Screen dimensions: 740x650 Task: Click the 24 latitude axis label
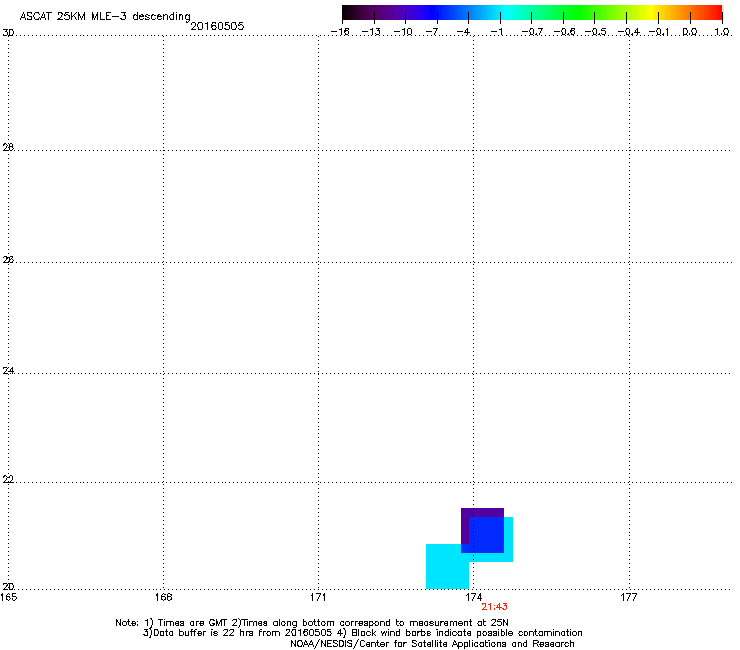coord(8,371)
